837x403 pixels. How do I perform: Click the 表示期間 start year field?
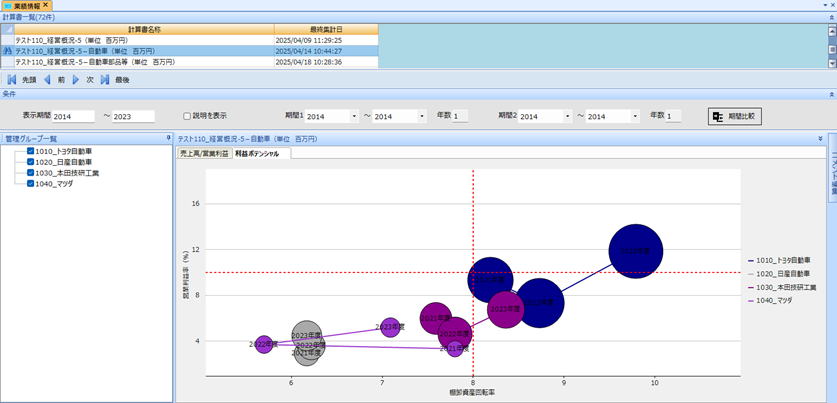click(73, 116)
